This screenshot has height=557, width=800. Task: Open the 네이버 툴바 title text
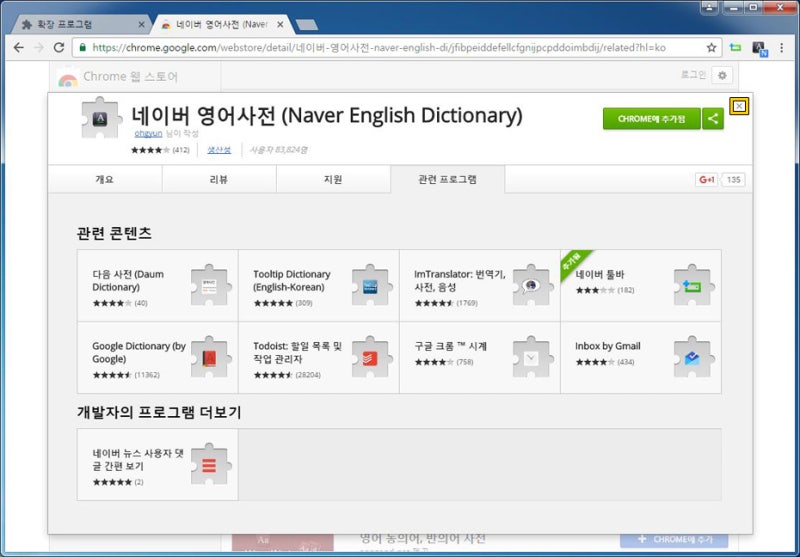600,274
